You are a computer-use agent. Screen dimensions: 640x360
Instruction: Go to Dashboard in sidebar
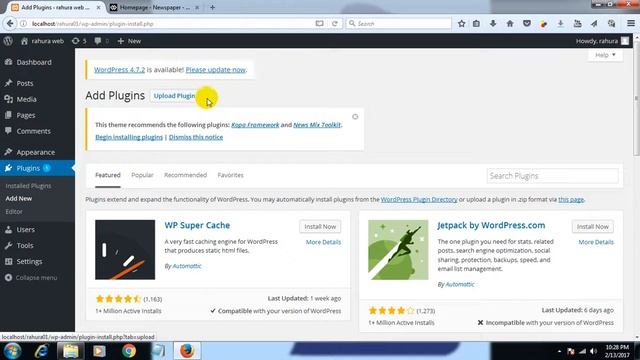(x=34, y=62)
